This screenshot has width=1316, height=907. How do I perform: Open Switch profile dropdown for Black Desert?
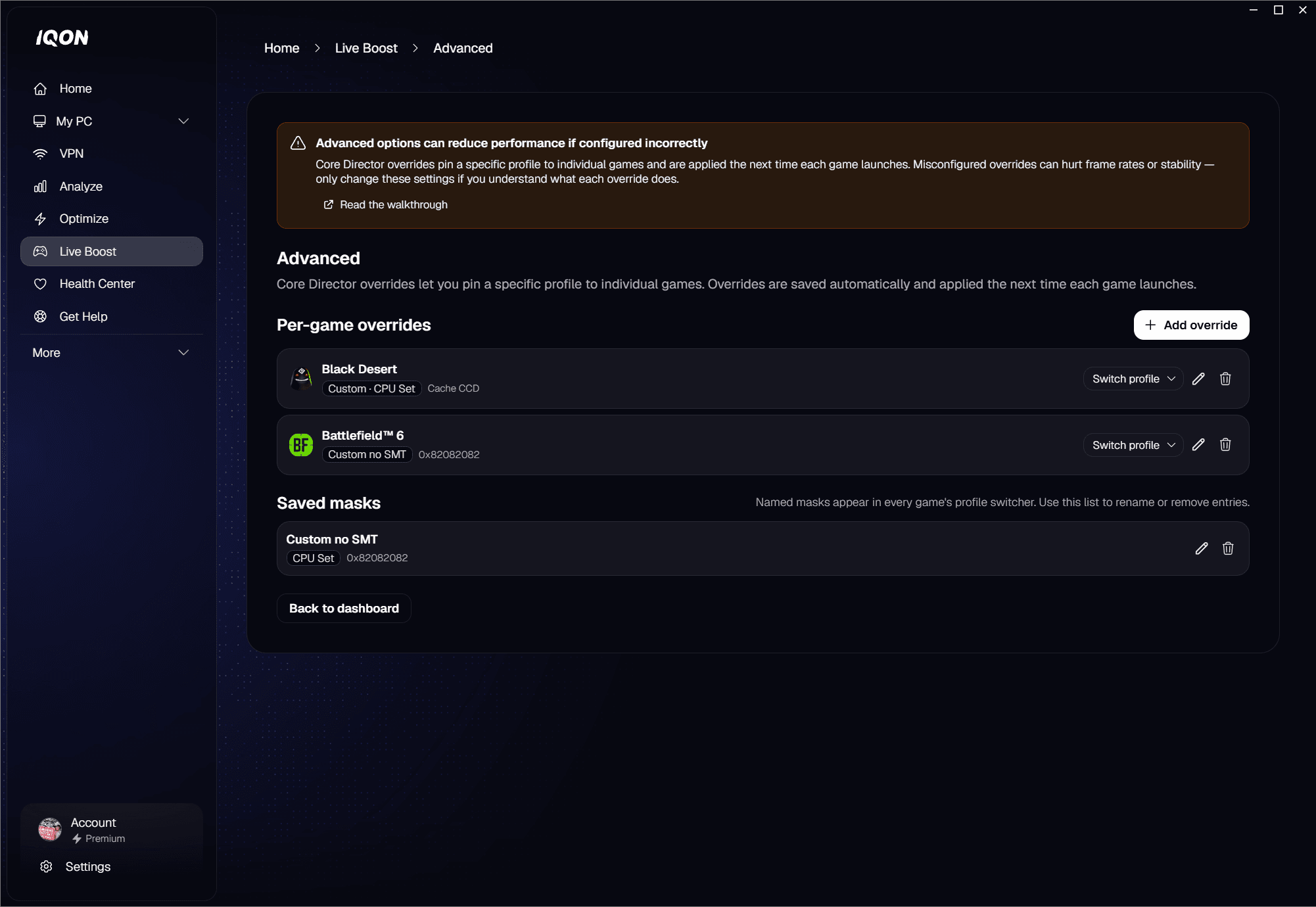[x=1133, y=379]
